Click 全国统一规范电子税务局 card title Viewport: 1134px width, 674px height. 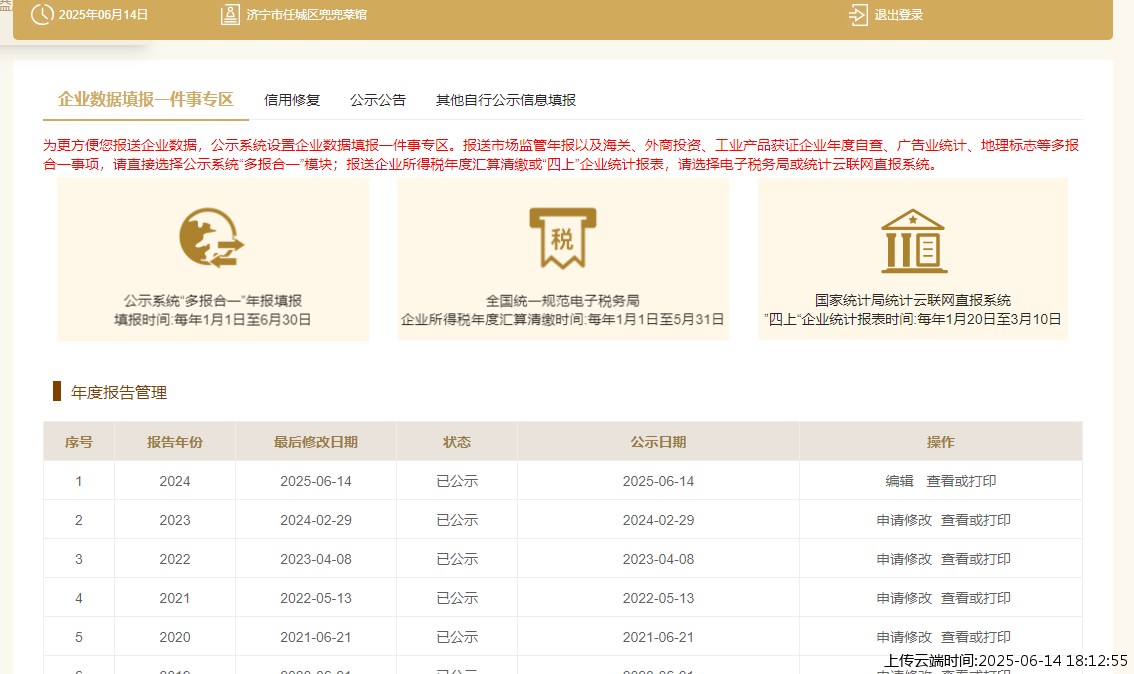click(x=563, y=300)
